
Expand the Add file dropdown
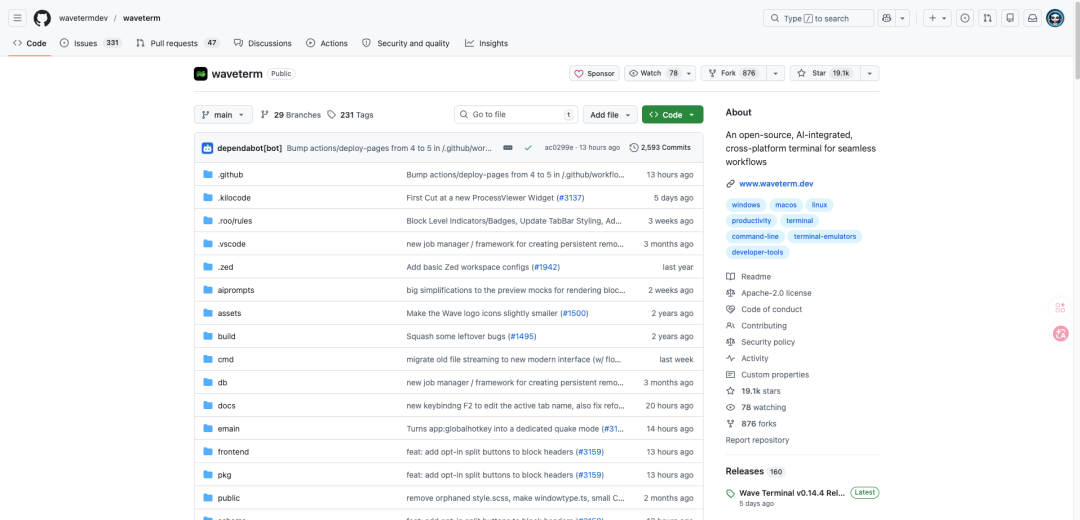coord(610,115)
